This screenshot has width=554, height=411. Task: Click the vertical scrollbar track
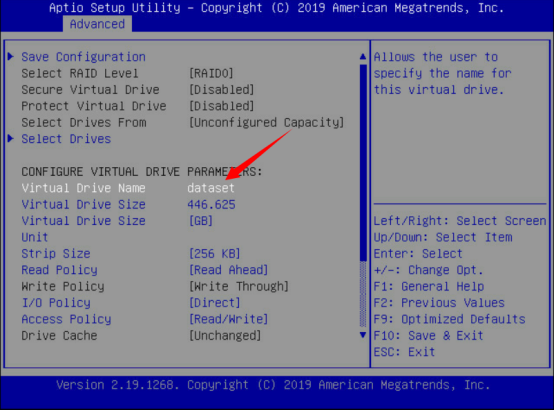[363, 196]
